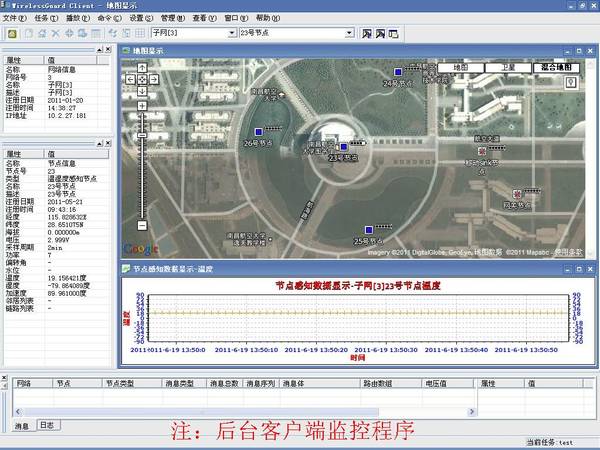600x450 pixels.
Task: Click the 消息体 column header
Action: click(x=320, y=383)
